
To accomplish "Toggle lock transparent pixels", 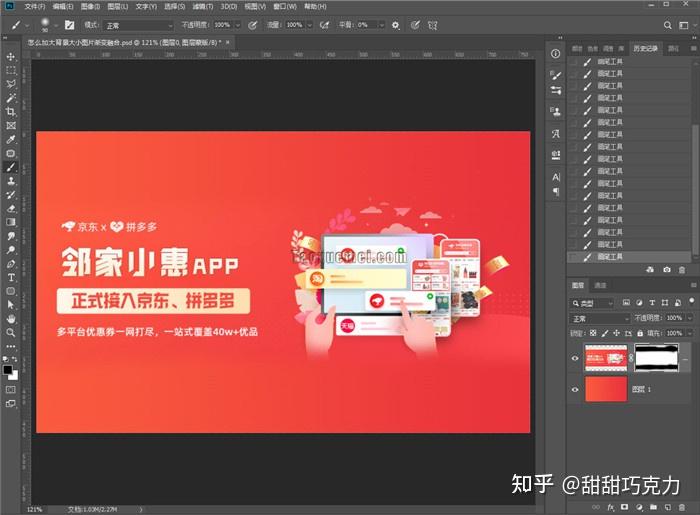I will coord(593,333).
